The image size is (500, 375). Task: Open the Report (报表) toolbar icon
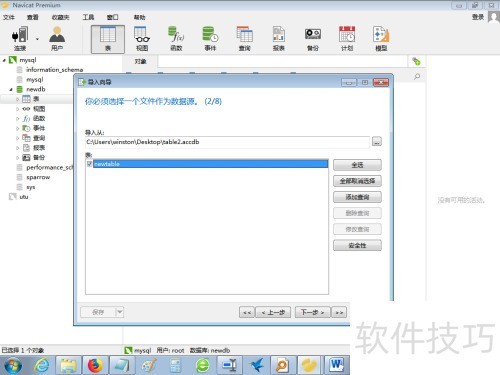click(279, 38)
